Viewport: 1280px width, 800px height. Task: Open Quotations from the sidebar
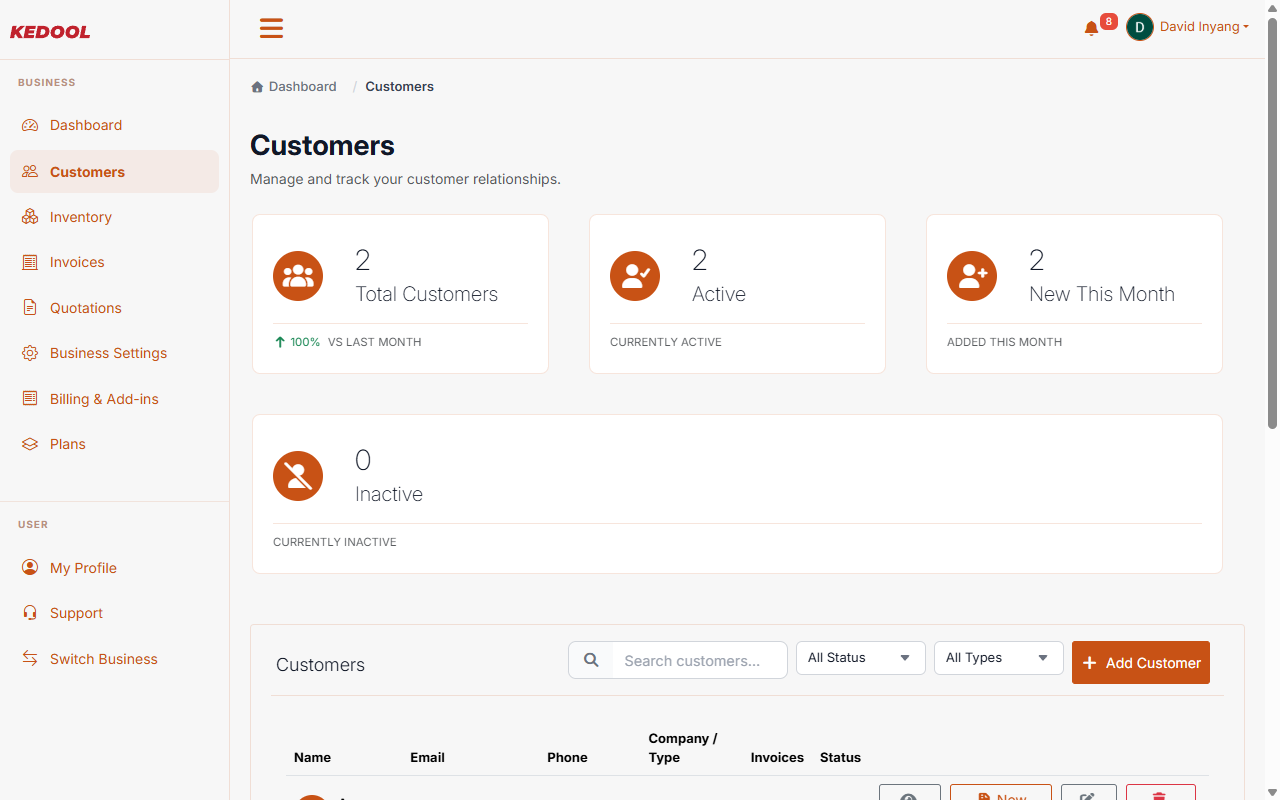tap(114, 308)
